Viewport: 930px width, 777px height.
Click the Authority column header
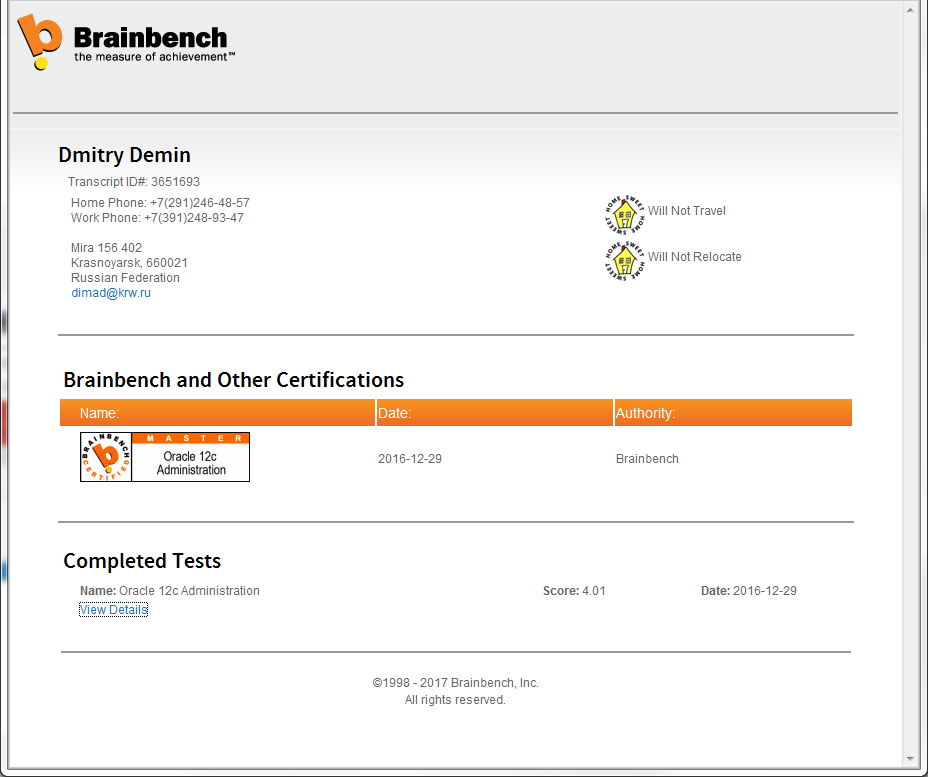coord(645,413)
